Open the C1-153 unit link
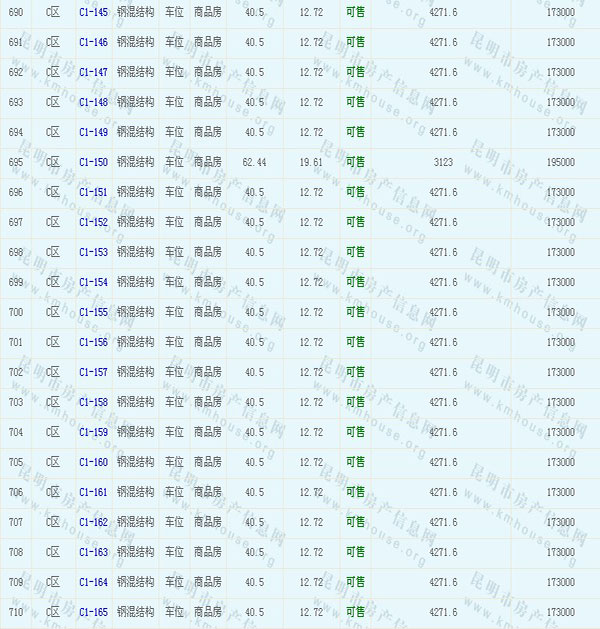 93,253
